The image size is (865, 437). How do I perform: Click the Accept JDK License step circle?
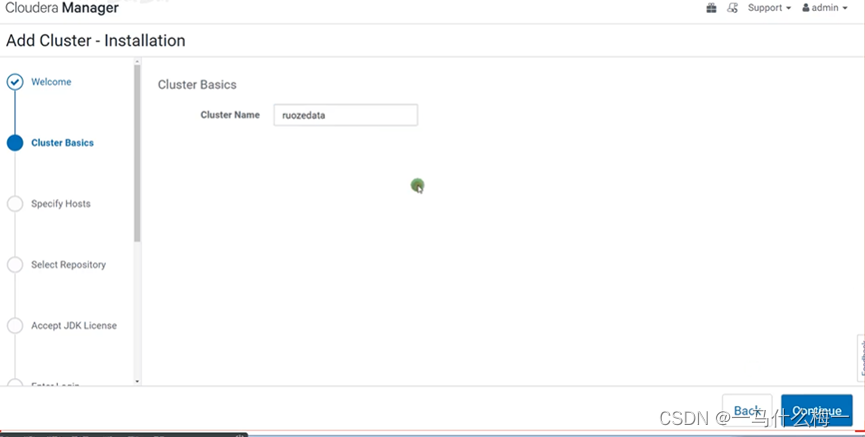15,326
